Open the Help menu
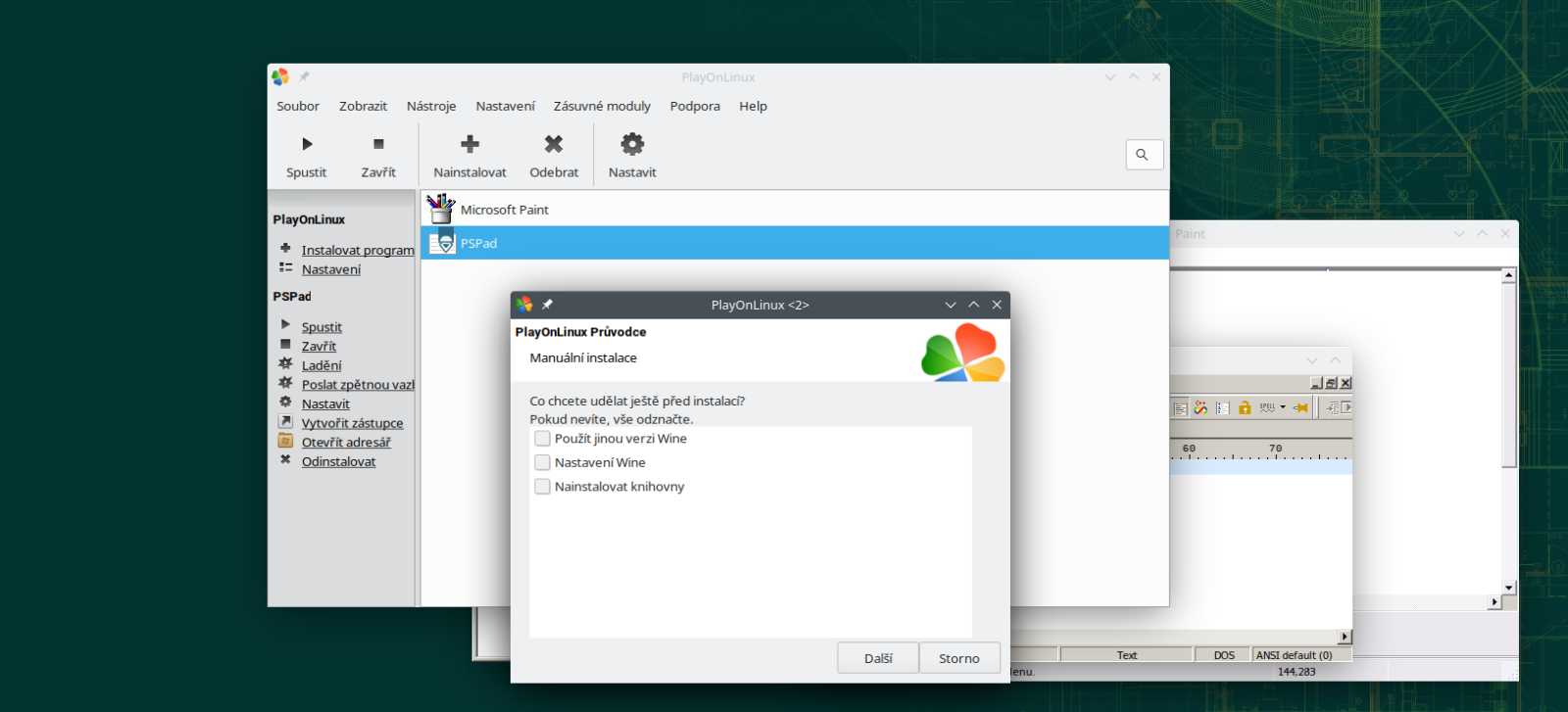 (753, 106)
